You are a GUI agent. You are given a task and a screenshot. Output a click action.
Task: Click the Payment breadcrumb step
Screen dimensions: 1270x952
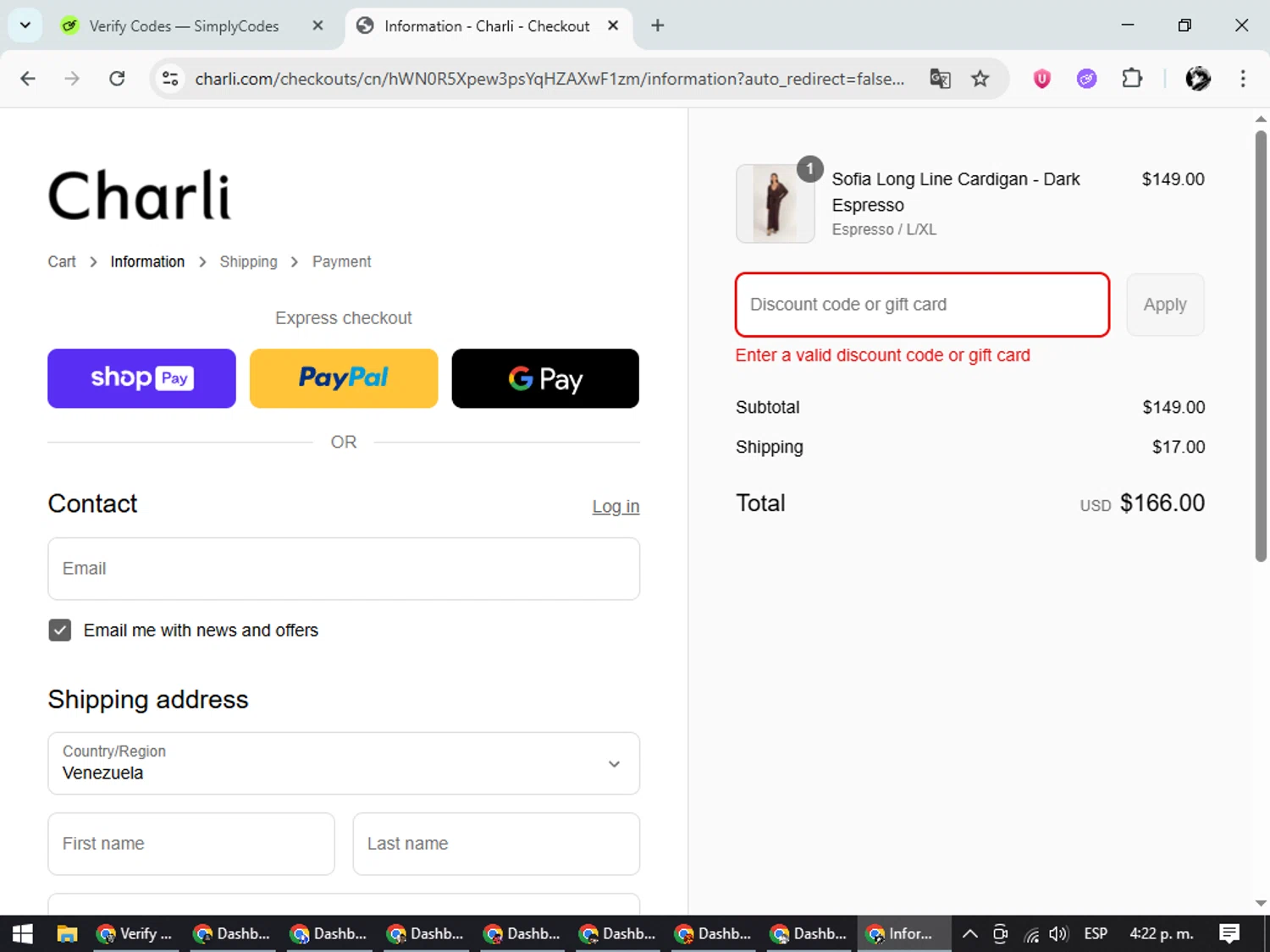341,261
